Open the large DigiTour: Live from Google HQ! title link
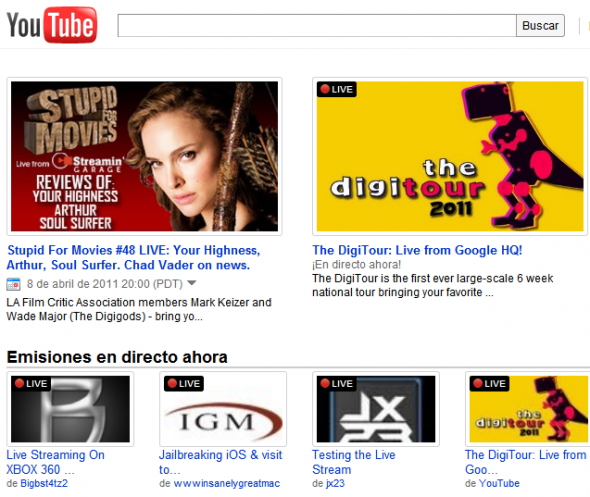The height and width of the screenshot is (497, 590). pos(417,250)
